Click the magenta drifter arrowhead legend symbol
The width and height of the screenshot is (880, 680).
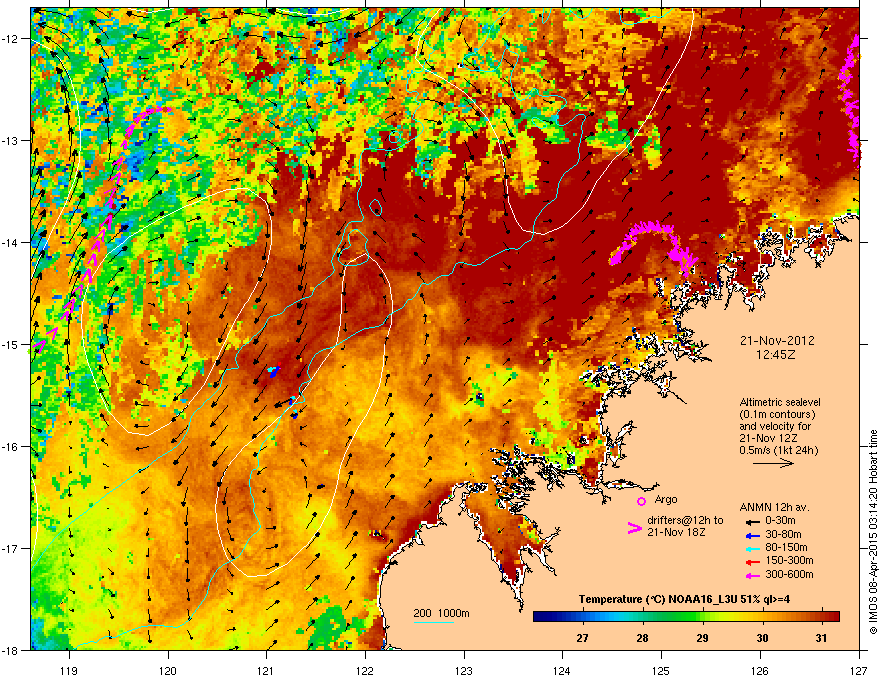click(634, 528)
